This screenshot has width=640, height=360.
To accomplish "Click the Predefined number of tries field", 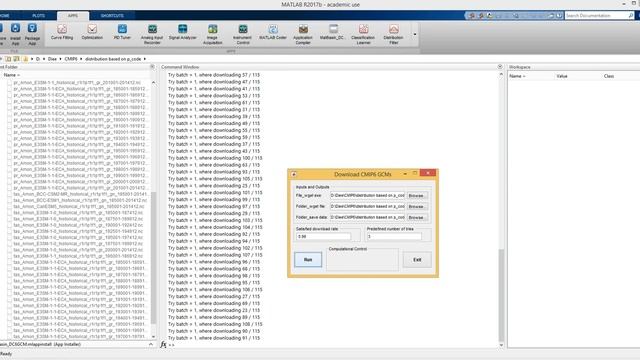I will 394,236.
